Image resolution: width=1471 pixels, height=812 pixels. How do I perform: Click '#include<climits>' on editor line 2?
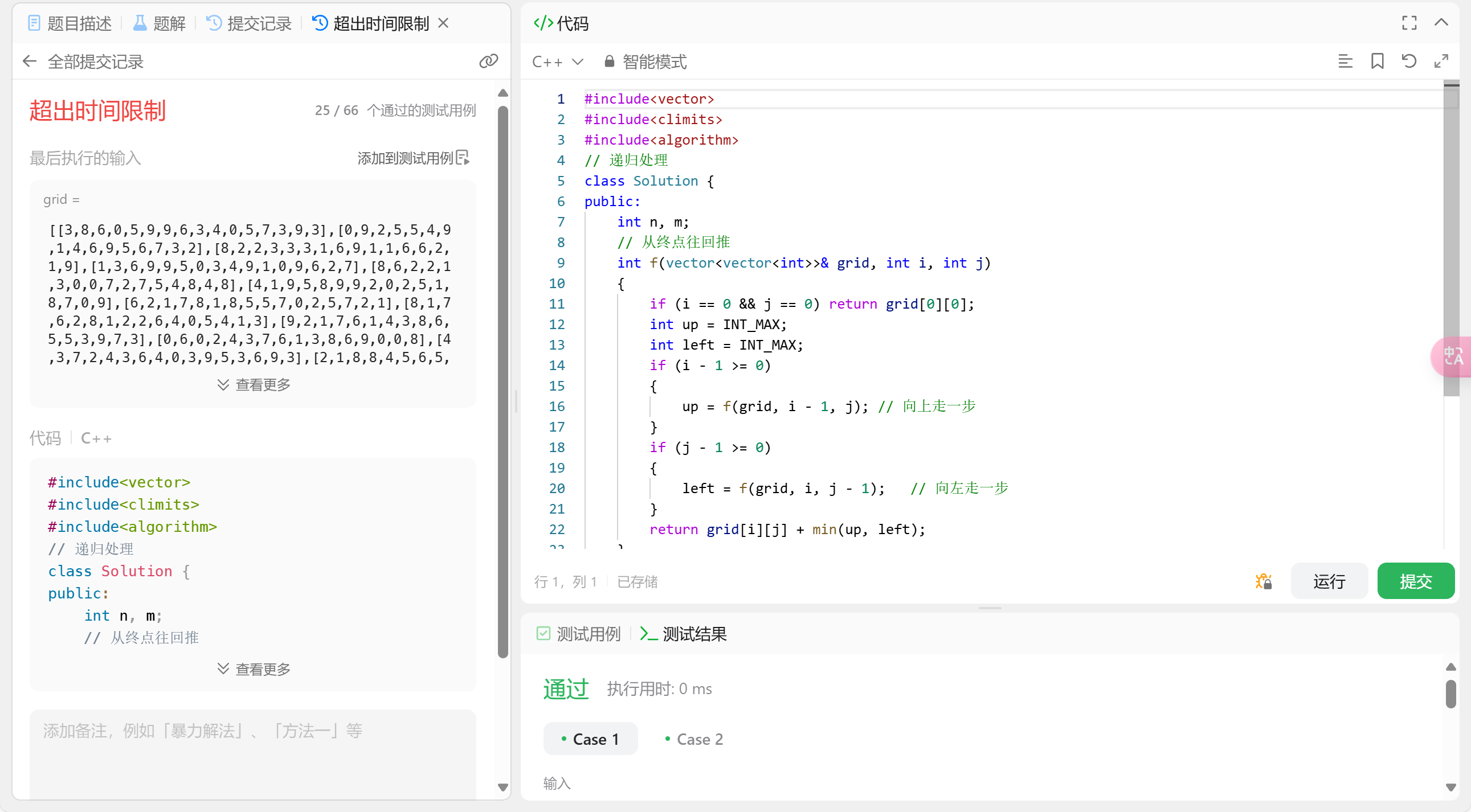coord(653,119)
